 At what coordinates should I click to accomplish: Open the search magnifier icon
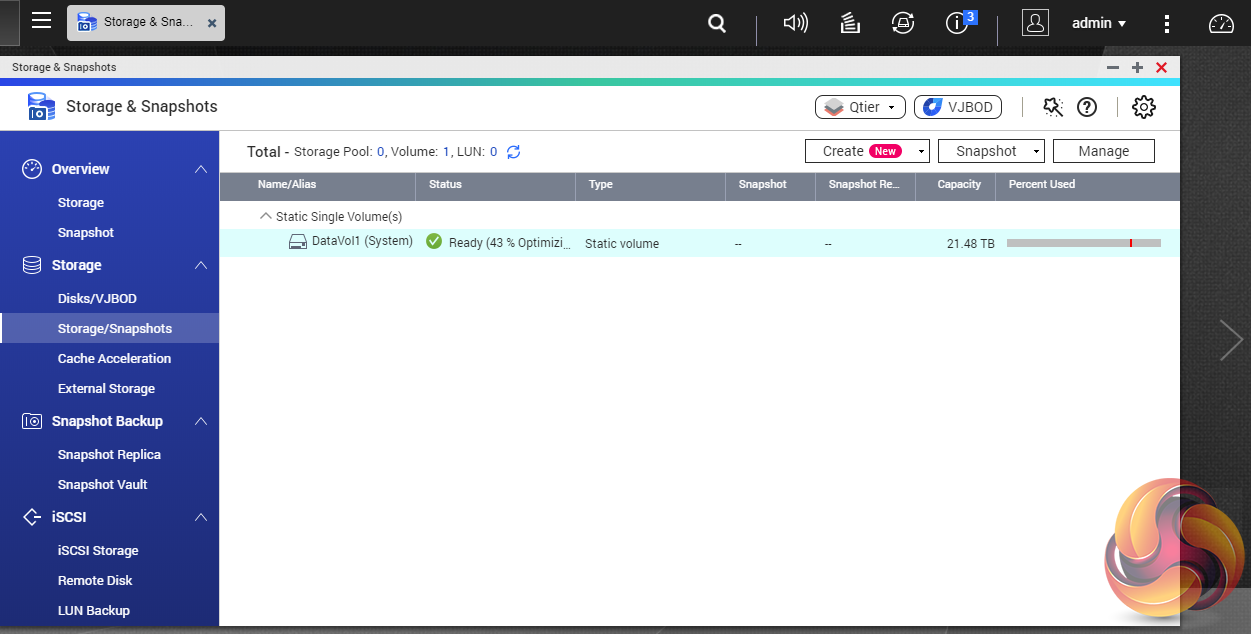coord(717,23)
